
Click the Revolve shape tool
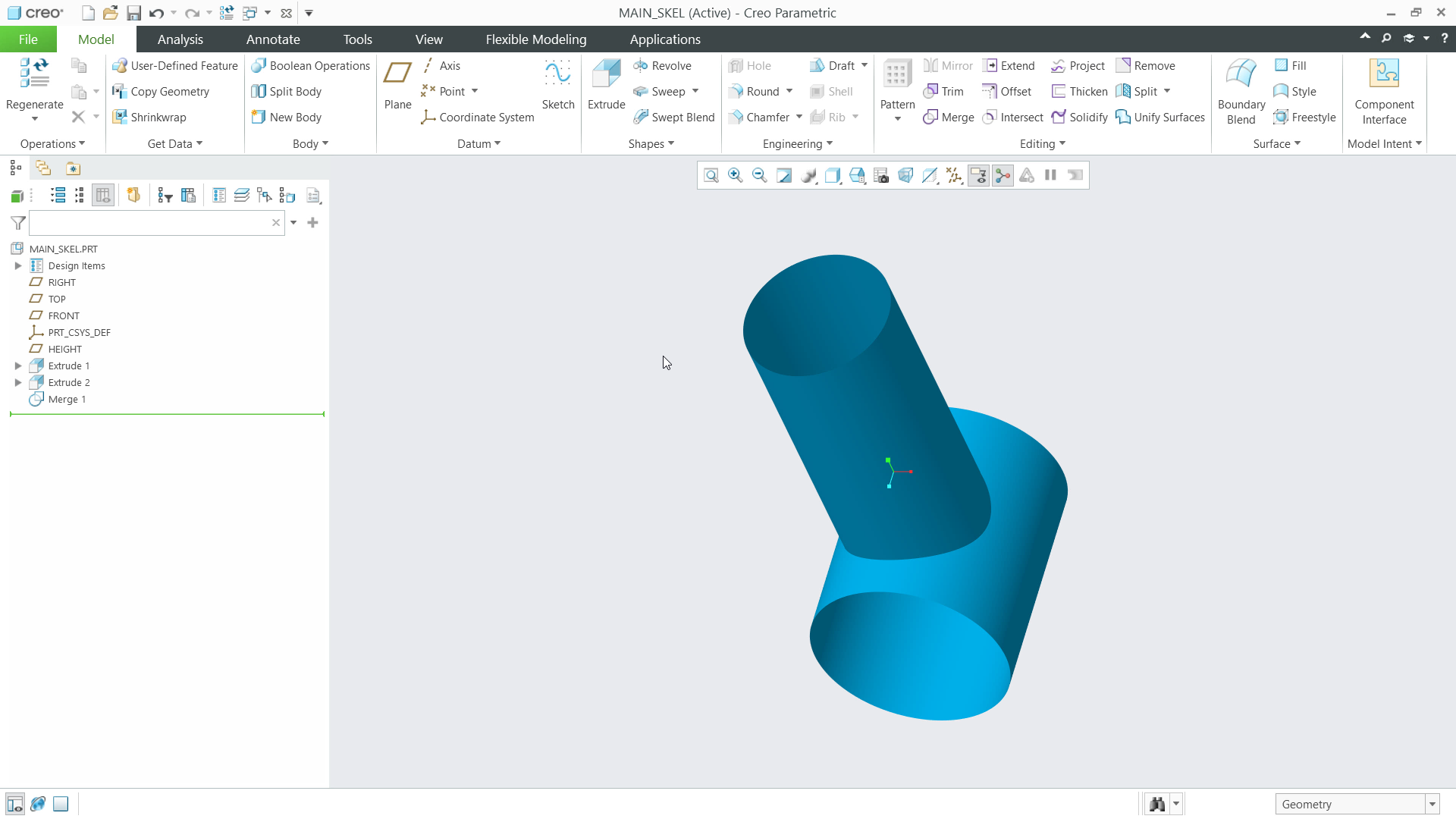(x=662, y=66)
